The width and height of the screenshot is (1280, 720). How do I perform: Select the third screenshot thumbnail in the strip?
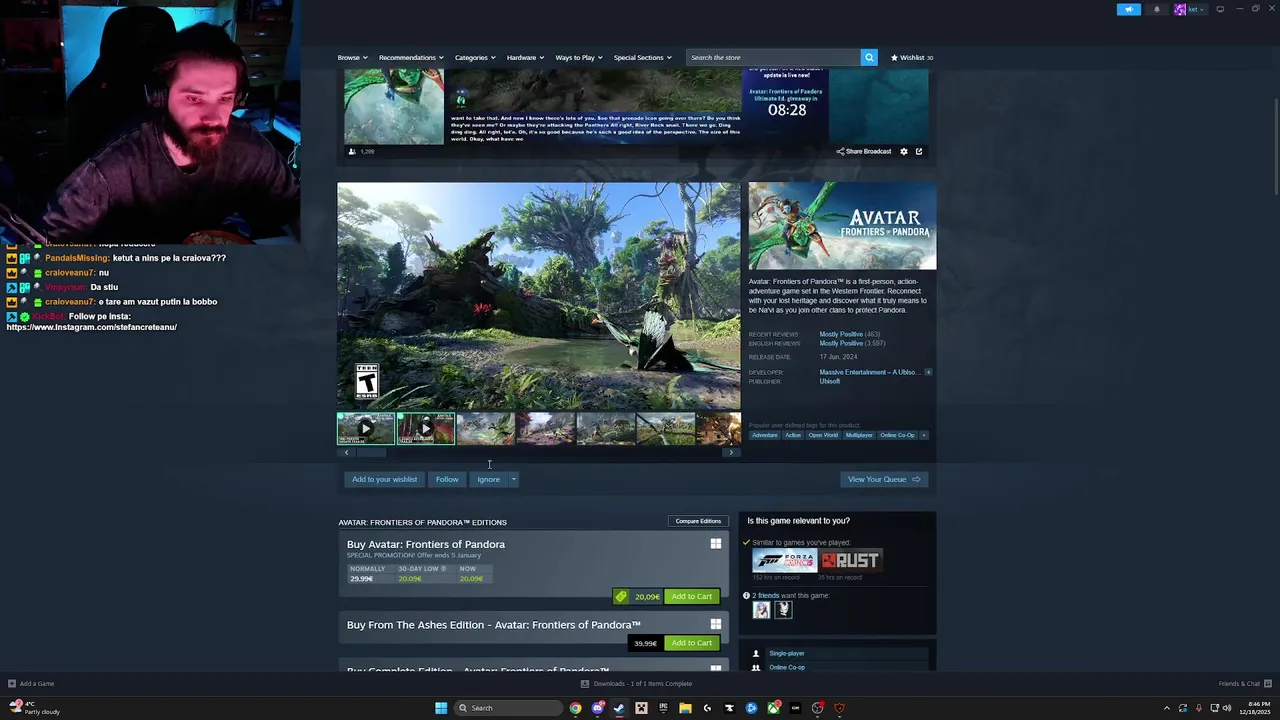(485, 428)
